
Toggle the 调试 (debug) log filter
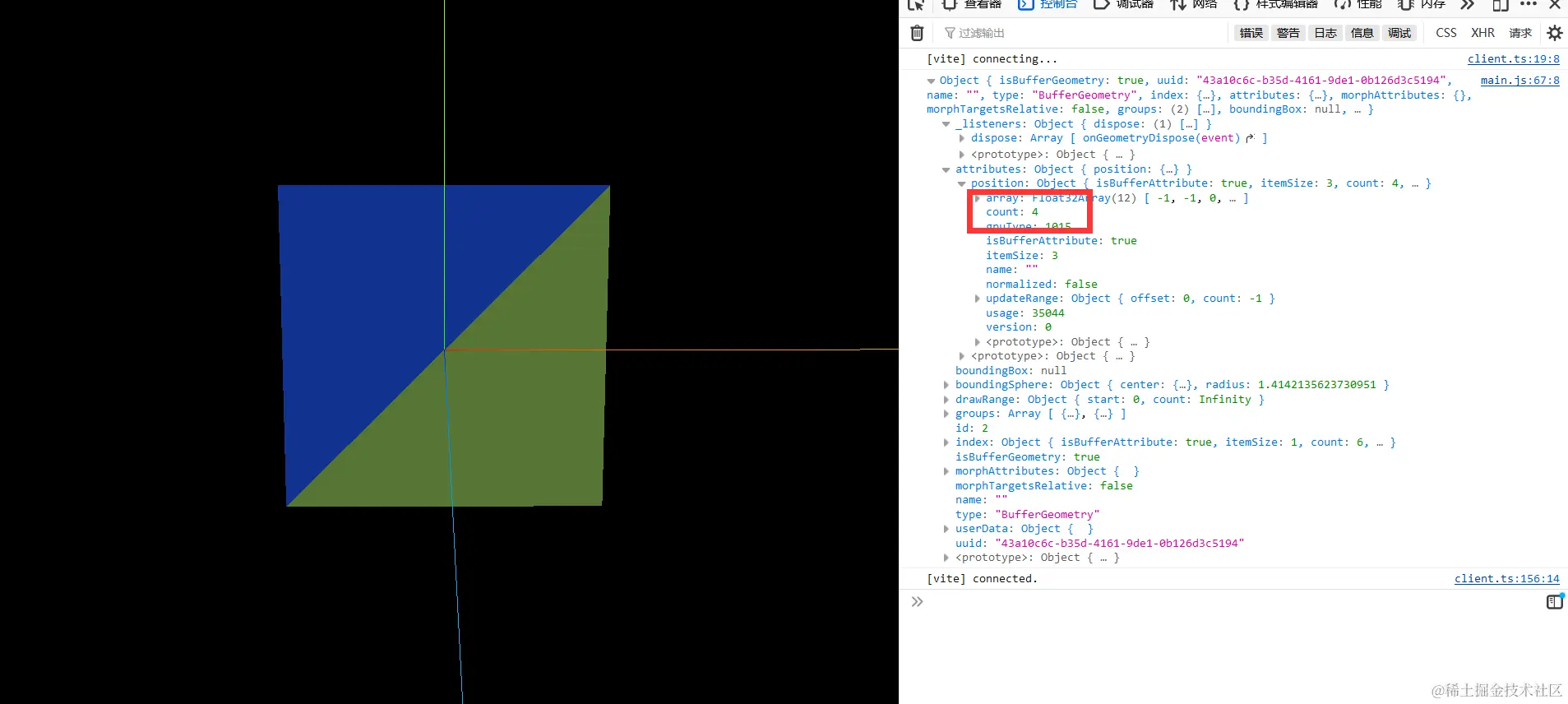(x=1399, y=33)
